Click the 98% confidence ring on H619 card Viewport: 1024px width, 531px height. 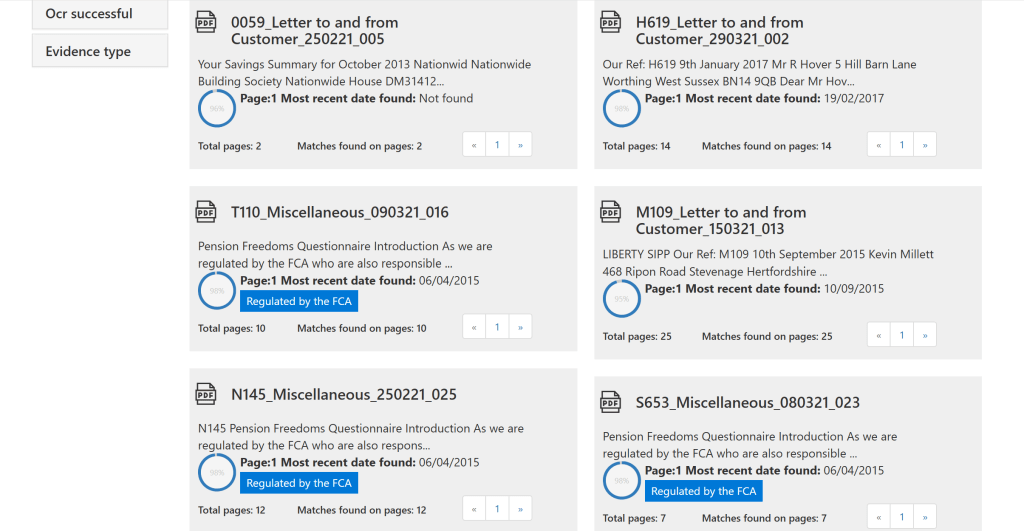pos(622,108)
